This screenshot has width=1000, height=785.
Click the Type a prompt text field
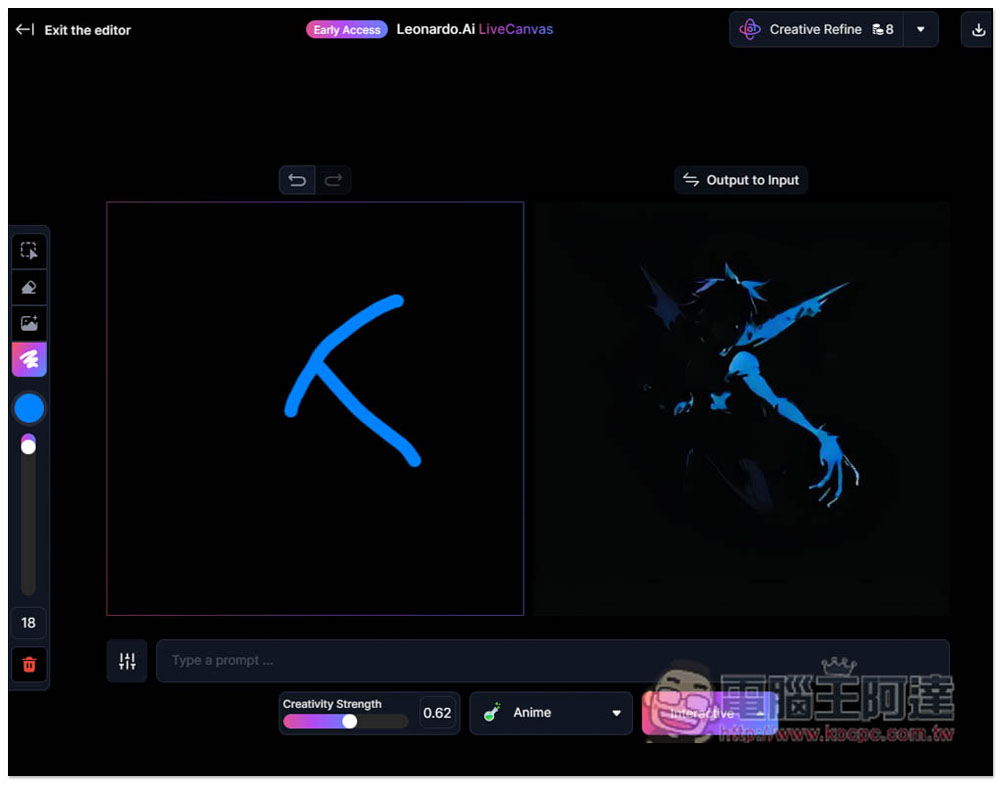tap(552, 661)
